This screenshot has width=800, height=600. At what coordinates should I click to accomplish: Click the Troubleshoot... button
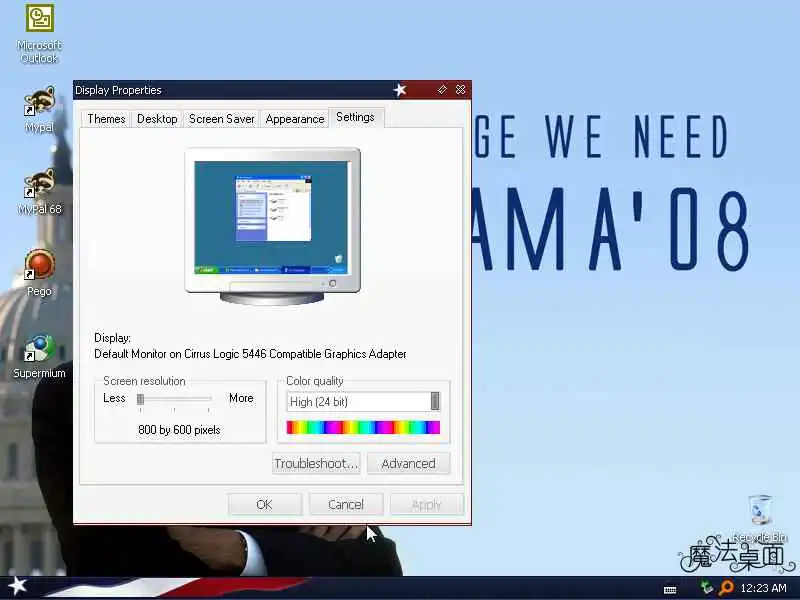pos(316,463)
